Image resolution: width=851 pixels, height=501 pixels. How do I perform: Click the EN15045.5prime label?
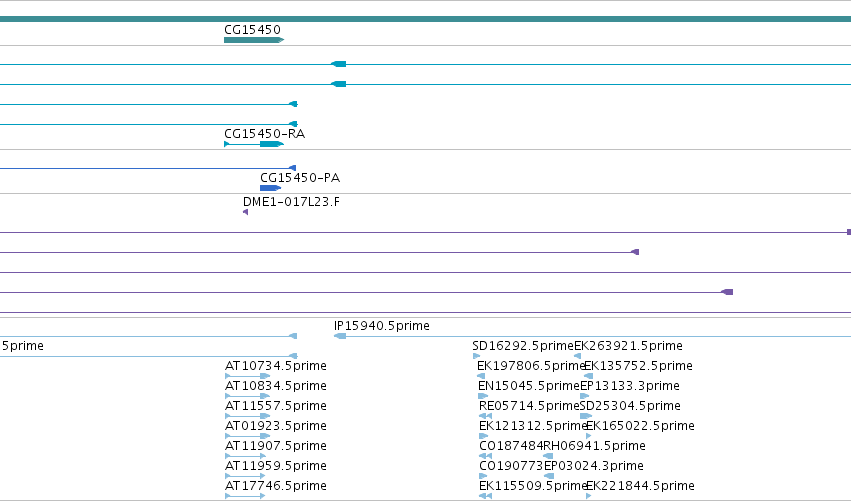[x=529, y=386]
